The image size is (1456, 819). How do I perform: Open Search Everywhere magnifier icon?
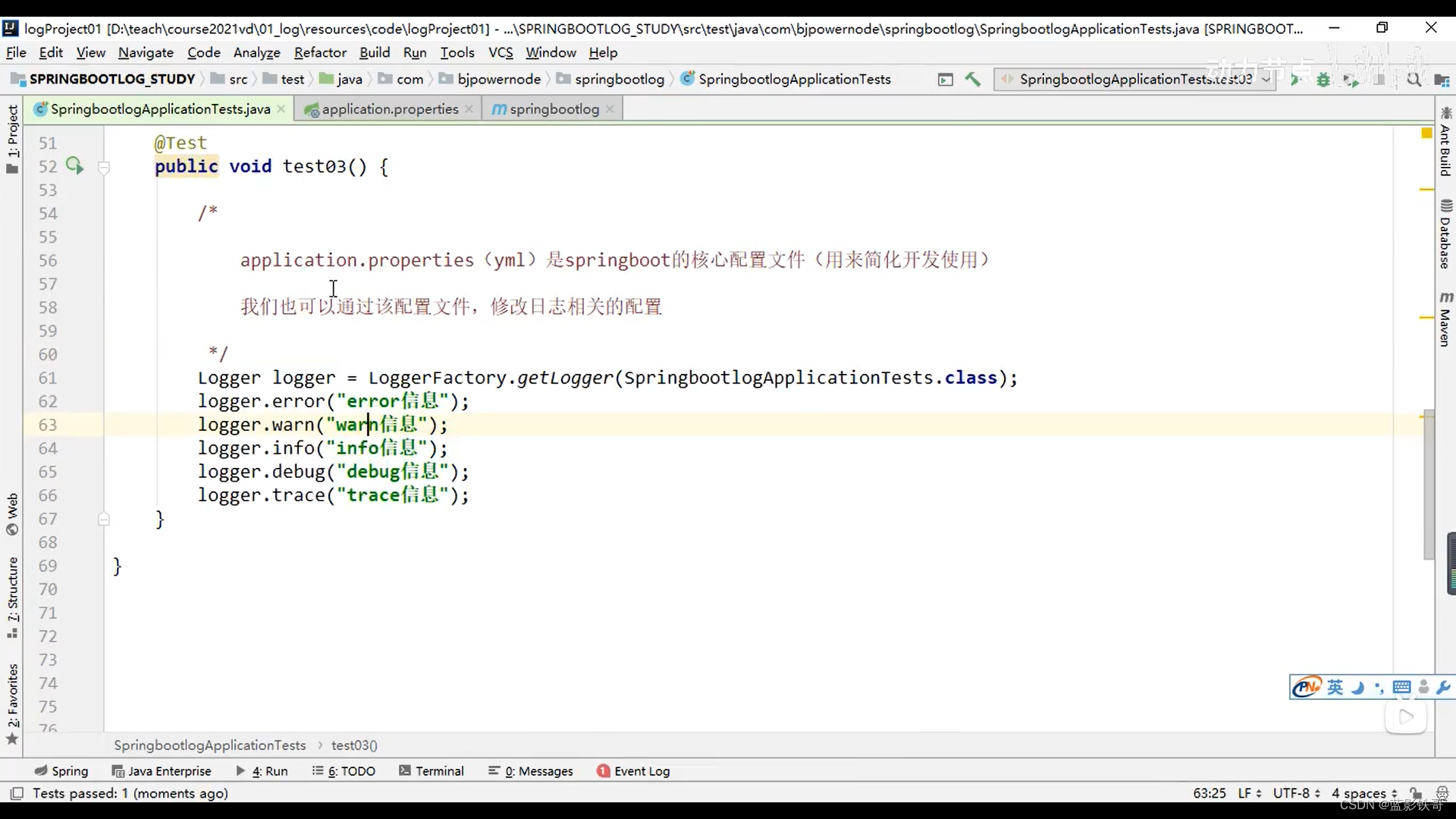point(1414,80)
